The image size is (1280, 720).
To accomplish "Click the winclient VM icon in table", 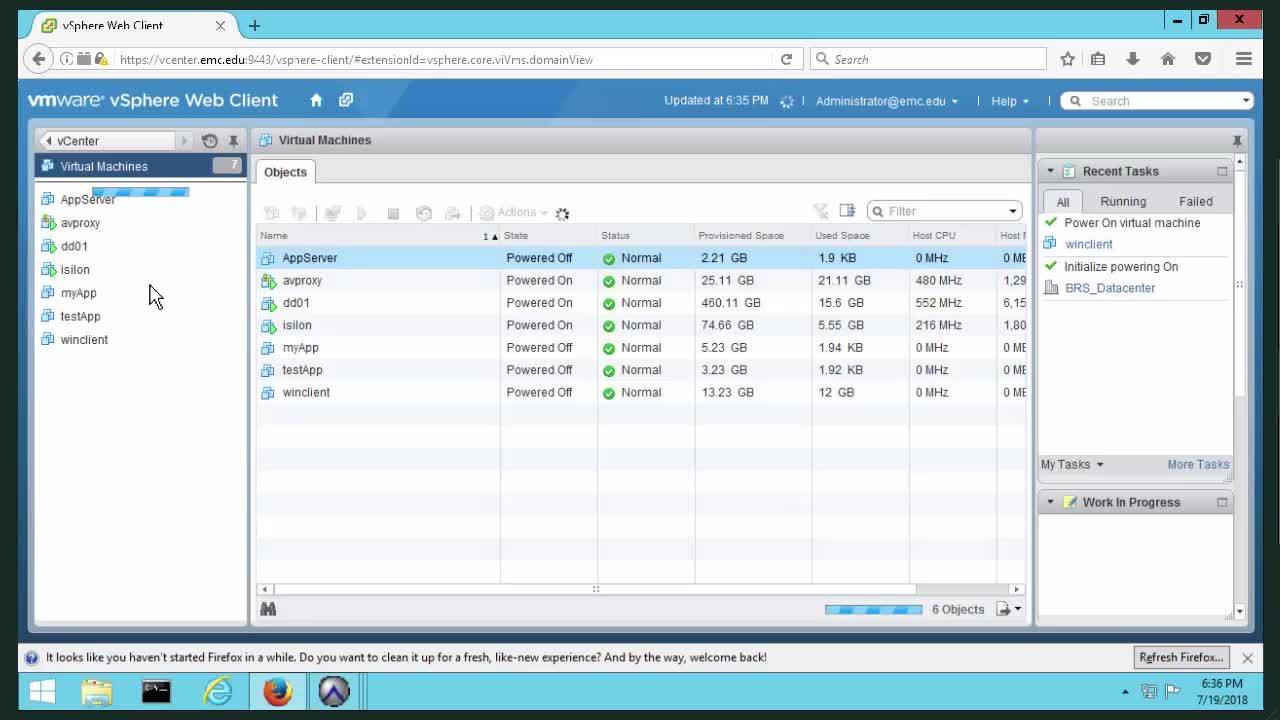I will pyautogui.click(x=267, y=393).
